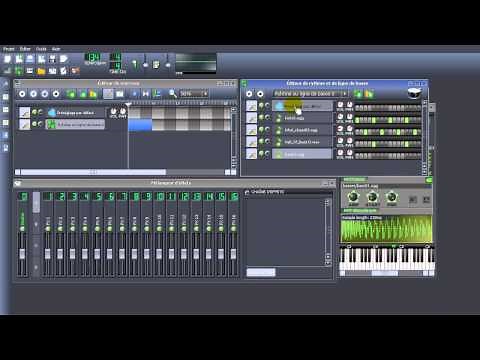The height and width of the screenshot is (360, 480).
Task: Show the Project Notes toolbar icon
Action: [64, 71]
